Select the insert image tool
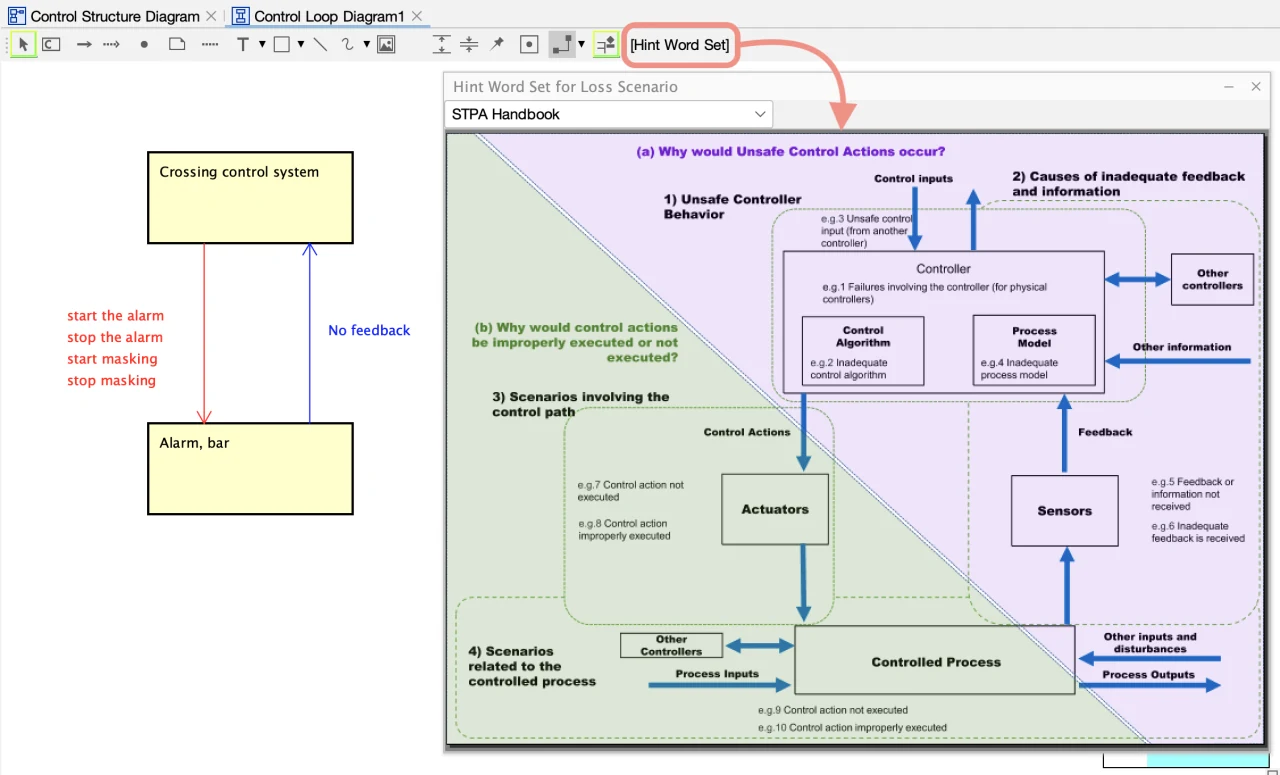Image resolution: width=1280 pixels, height=775 pixels. [x=386, y=45]
